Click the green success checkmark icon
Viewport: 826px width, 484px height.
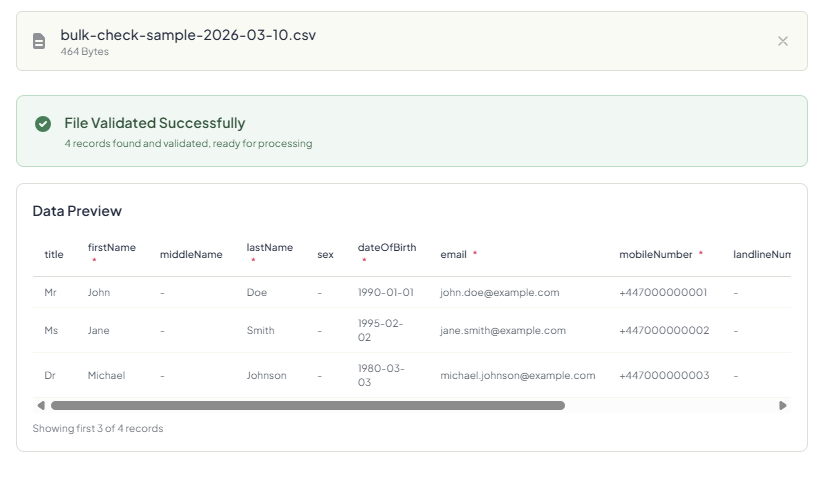pos(43,124)
